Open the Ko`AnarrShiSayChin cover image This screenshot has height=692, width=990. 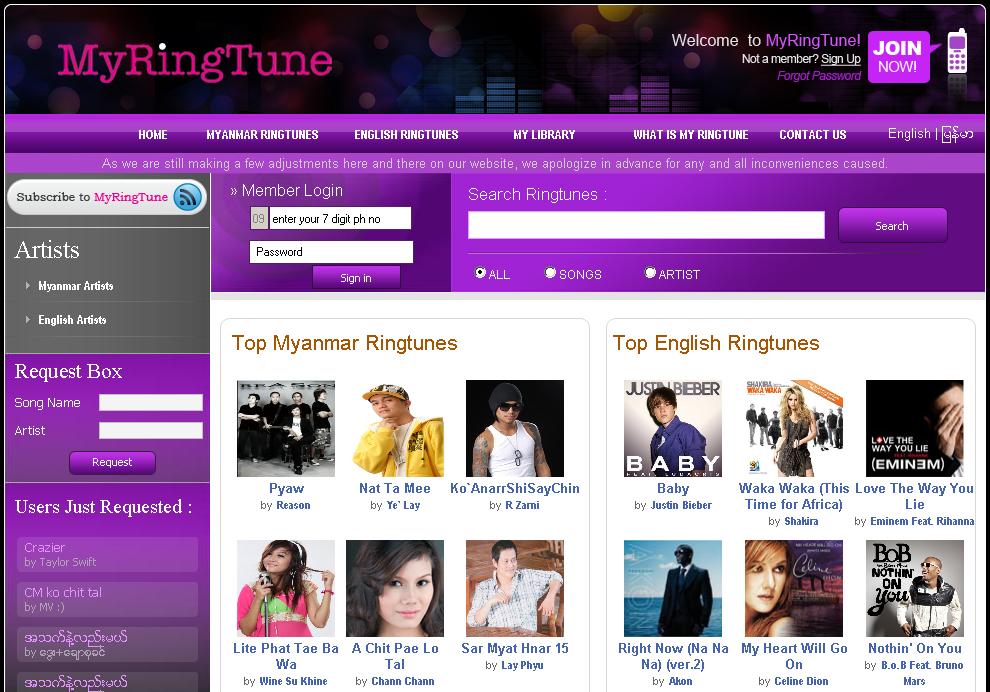point(515,428)
